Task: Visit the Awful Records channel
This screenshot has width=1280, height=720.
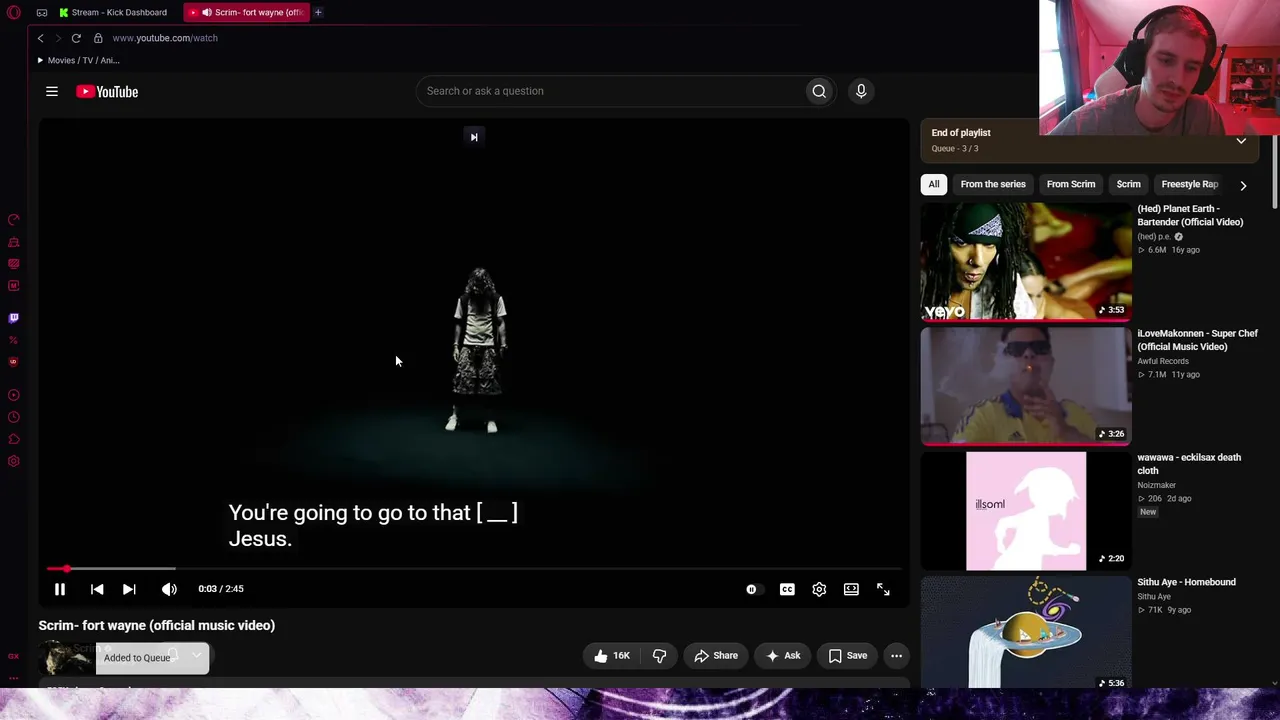Action: pyautogui.click(x=1163, y=361)
